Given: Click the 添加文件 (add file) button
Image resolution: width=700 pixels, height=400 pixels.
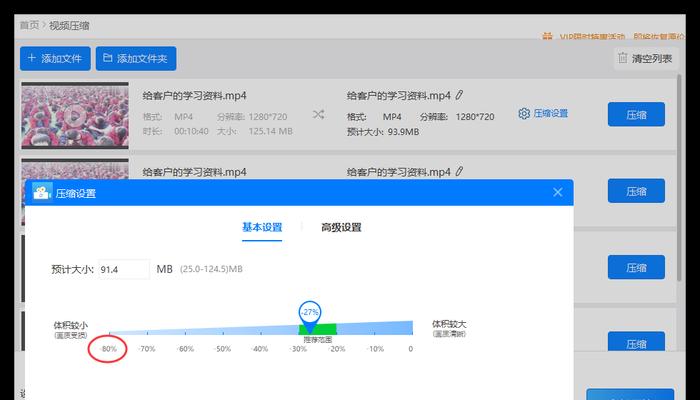Looking at the screenshot, I should [56, 59].
